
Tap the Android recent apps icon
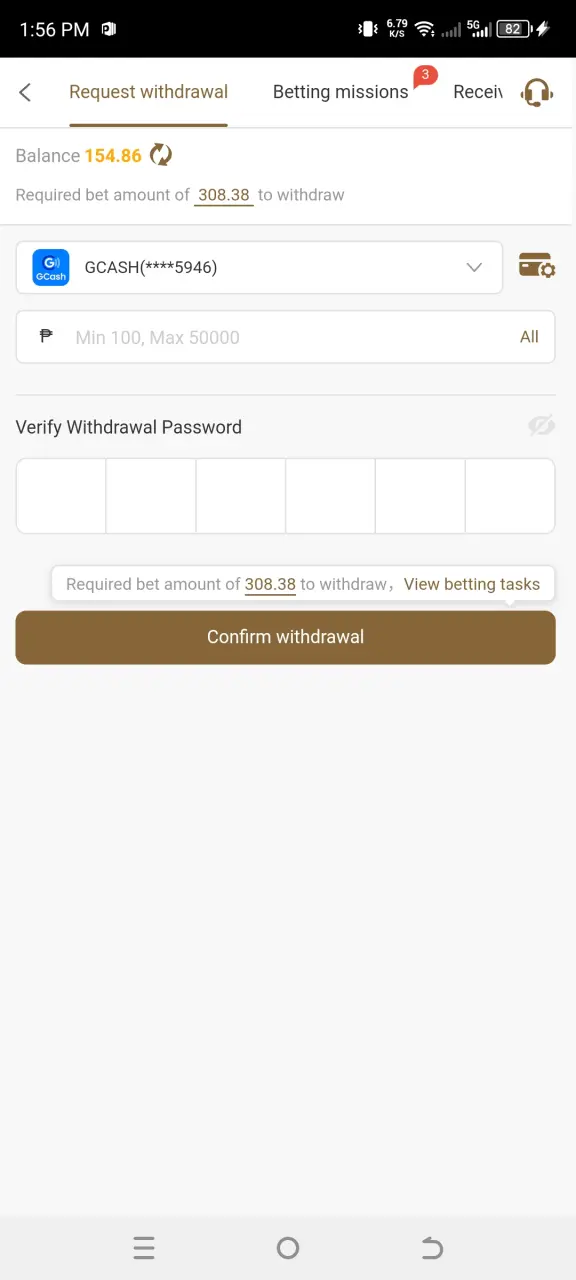[x=144, y=1247]
